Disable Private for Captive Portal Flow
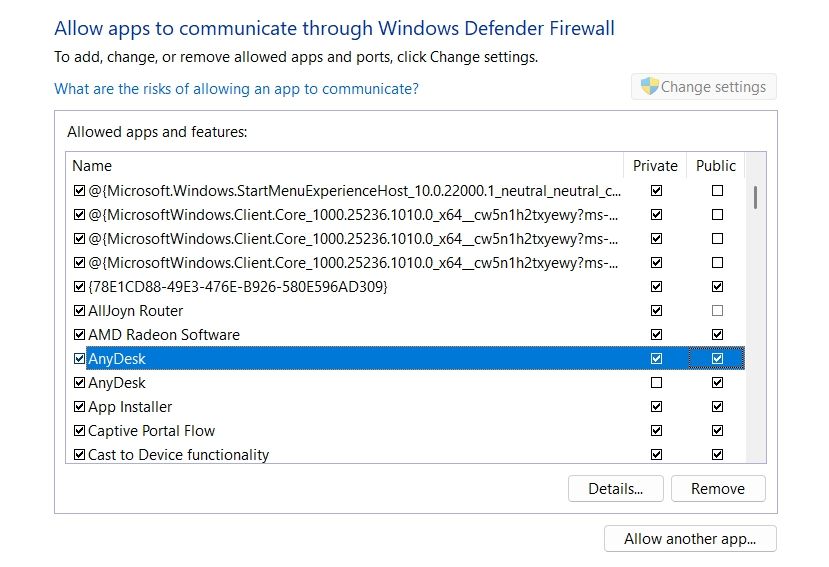This screenshot has height=567, width=829. click(x=656, y=431)
